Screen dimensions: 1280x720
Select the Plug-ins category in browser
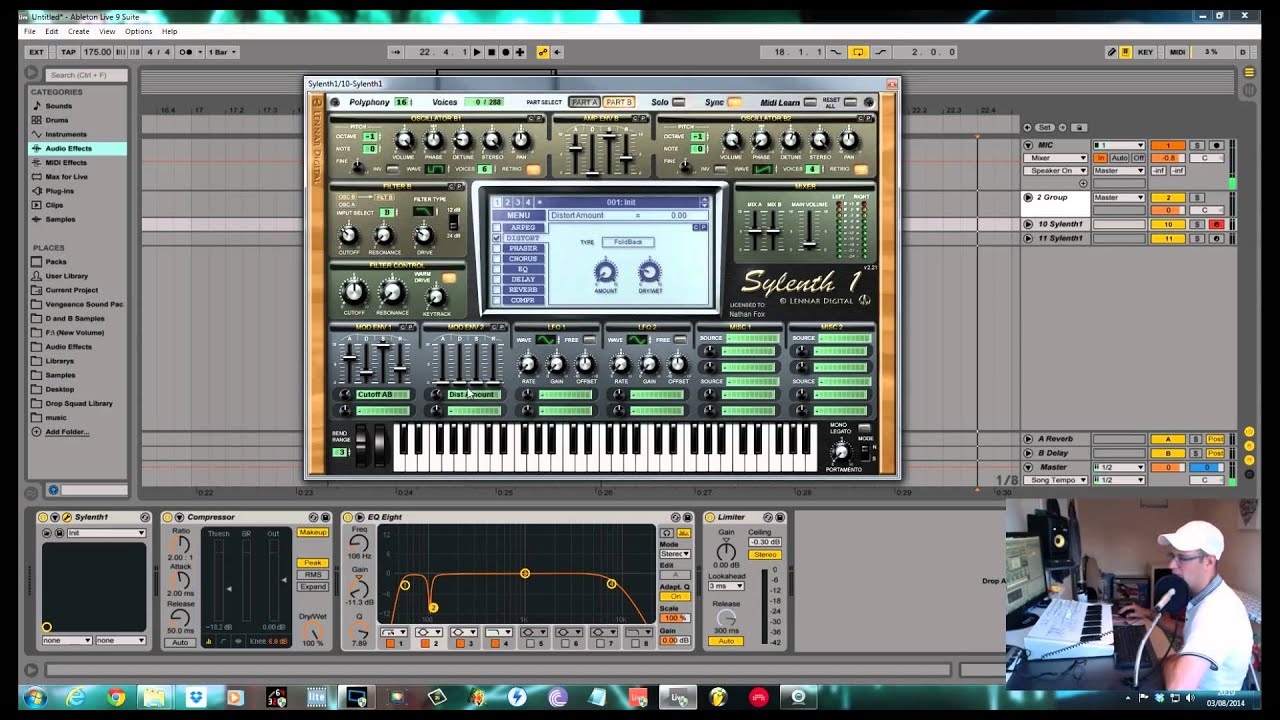pyautogui.click(x=59, y=191)
